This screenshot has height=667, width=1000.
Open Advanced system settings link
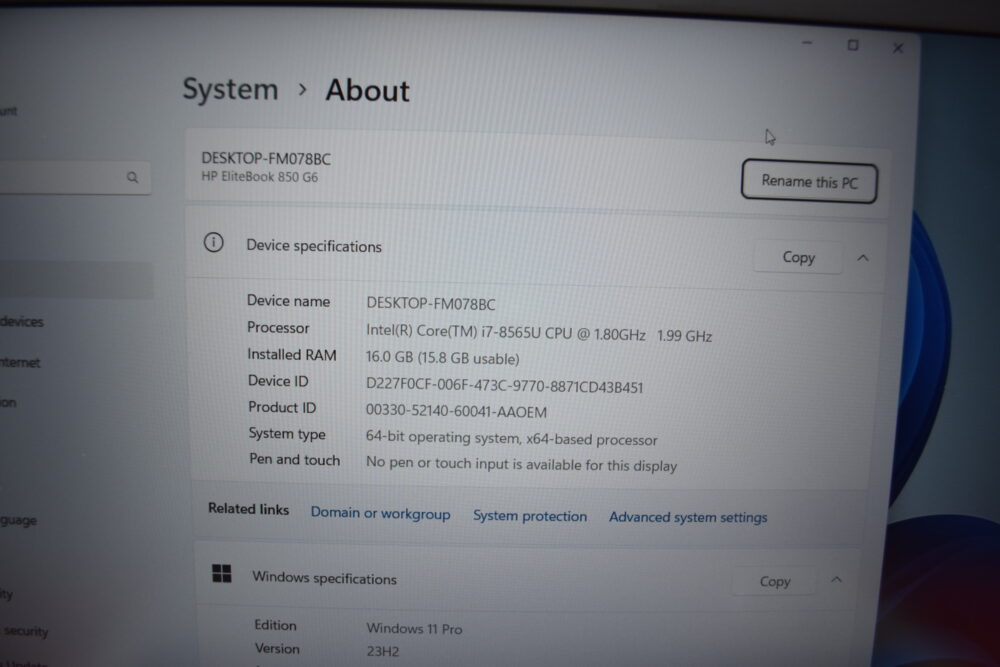point(688,517)
